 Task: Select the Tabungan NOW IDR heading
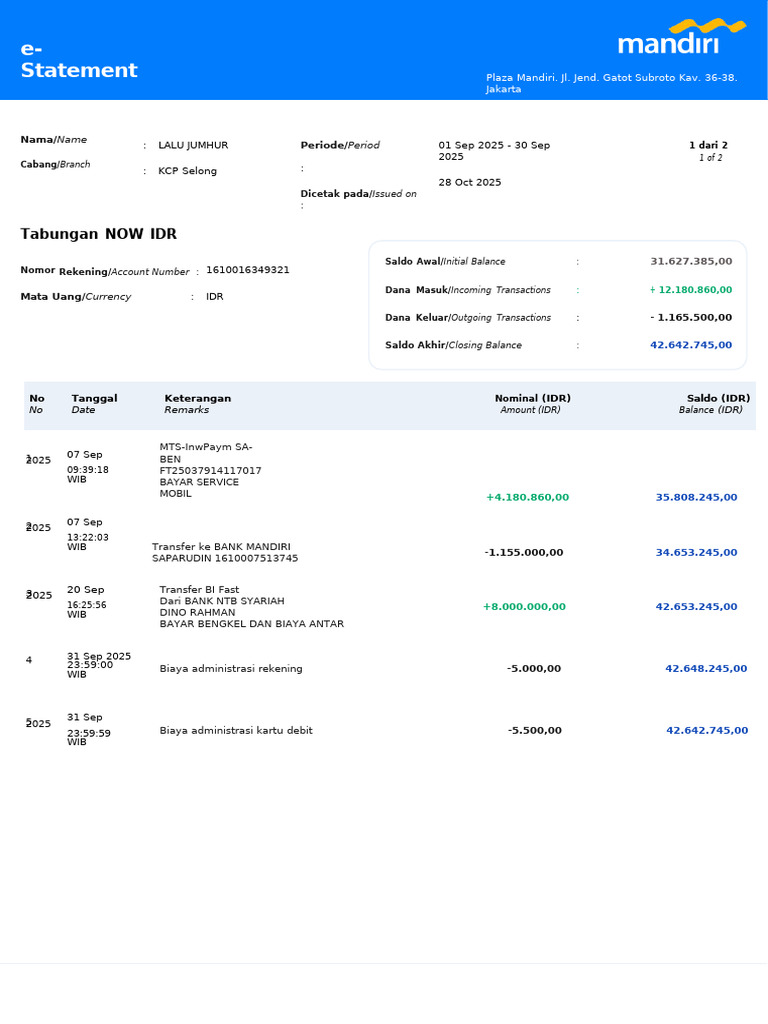pyautogui.click(x=99, y=234)
